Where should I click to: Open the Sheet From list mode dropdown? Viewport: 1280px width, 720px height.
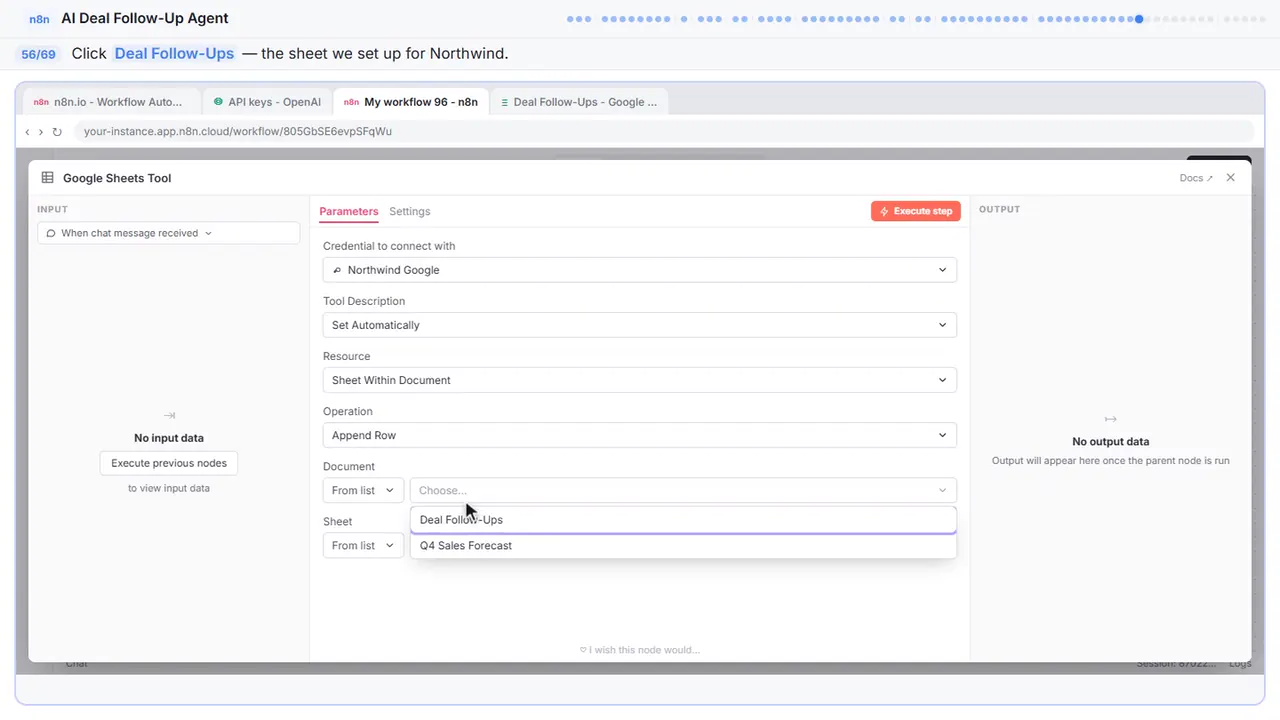tap(363, 545)
